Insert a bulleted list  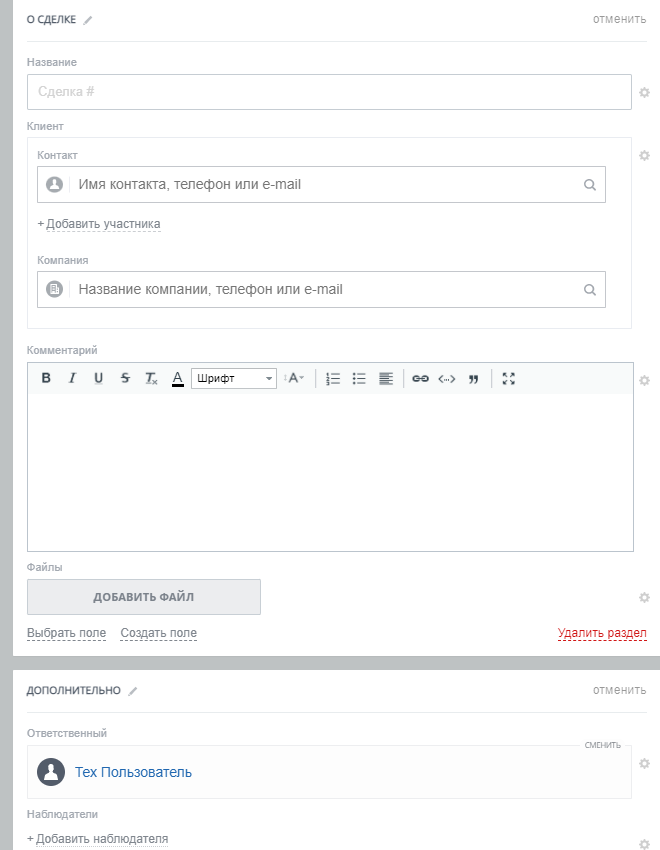(x=359, y=379)
